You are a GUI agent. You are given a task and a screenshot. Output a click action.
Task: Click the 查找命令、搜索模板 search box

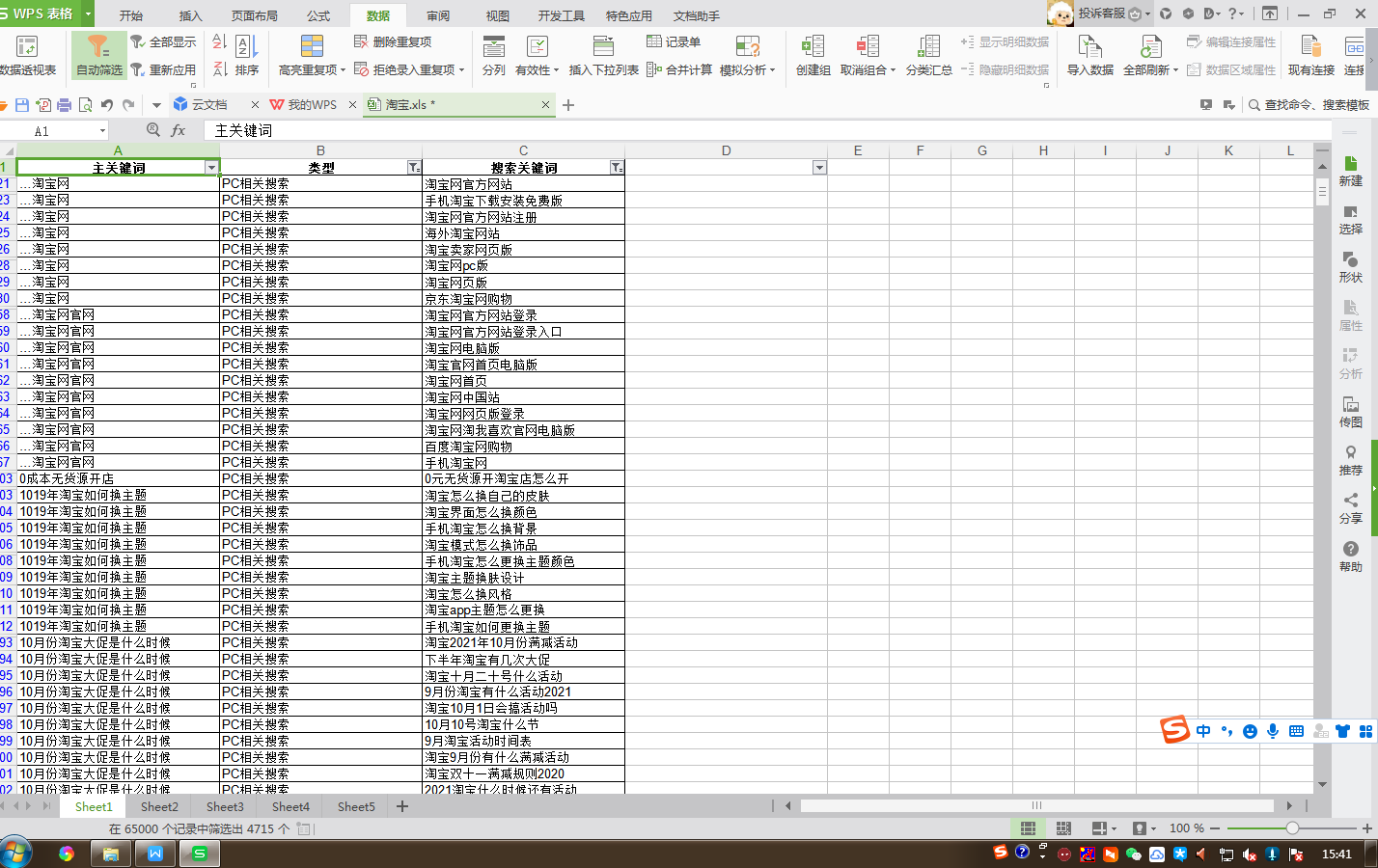pos(1309,104)
